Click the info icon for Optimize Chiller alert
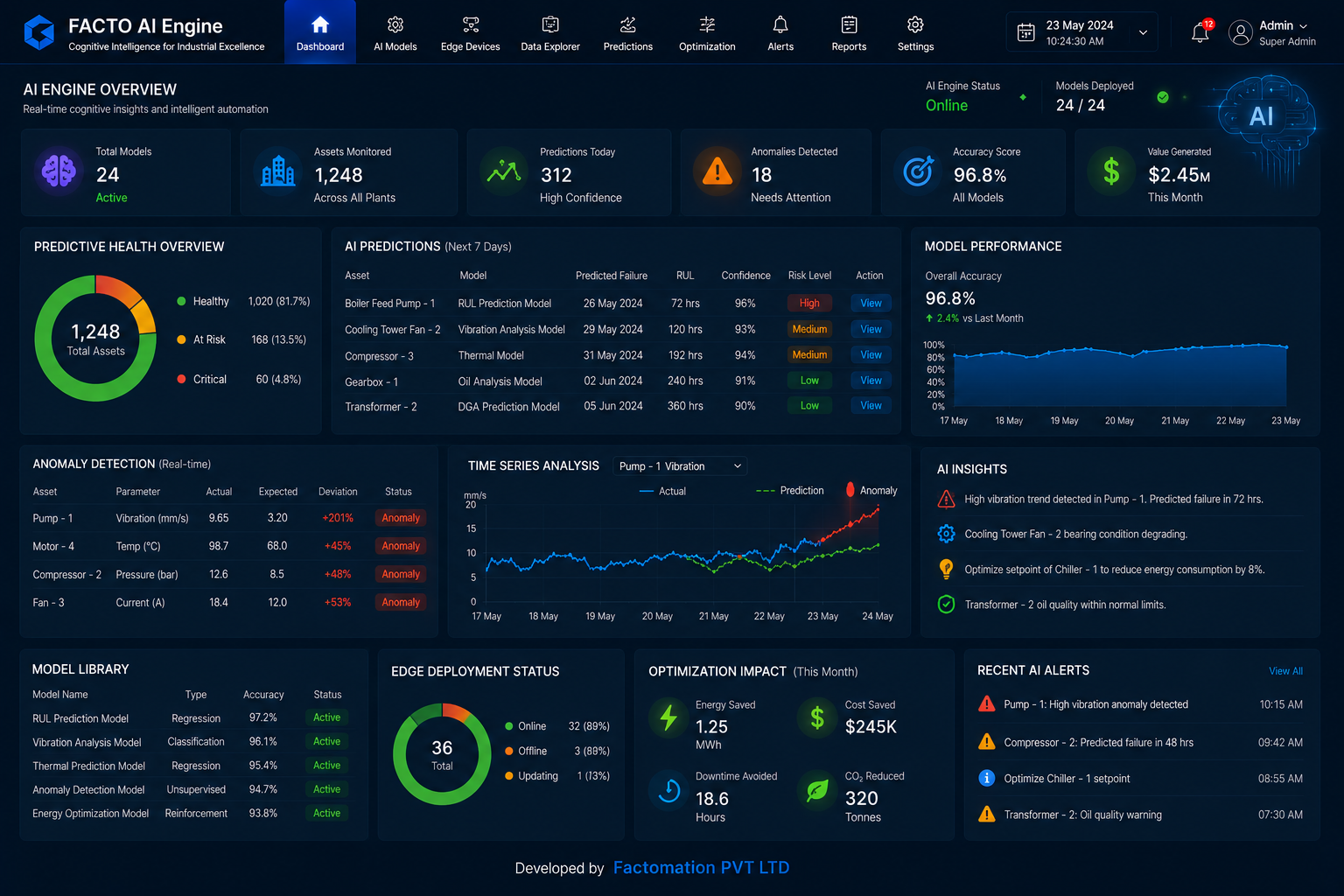1344x896 pixels. coord(987,778)
